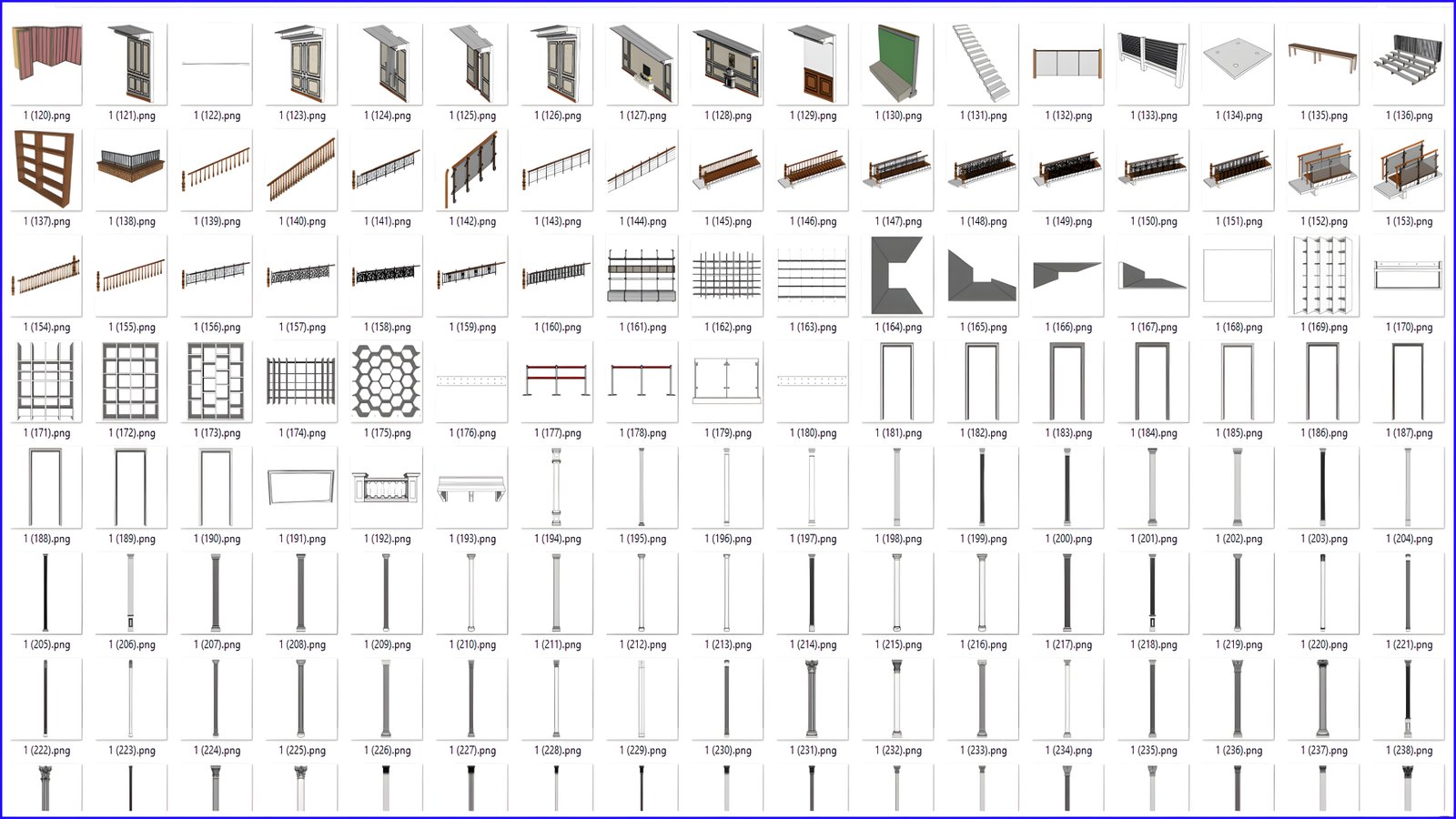Viewport: 1456px width, 819px height.
Task: Open the paneled door image 1 (123).png
Action: click(301, 64)
